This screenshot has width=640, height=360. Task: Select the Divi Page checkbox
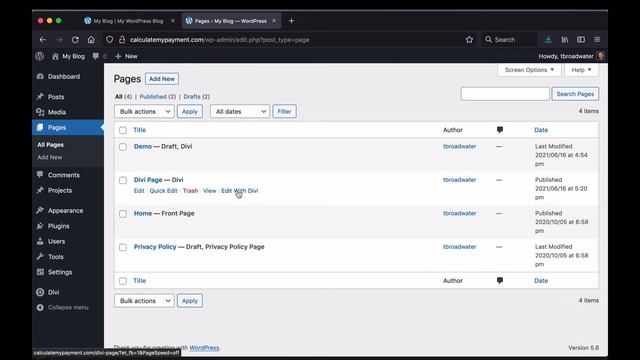tap(123, 180)
